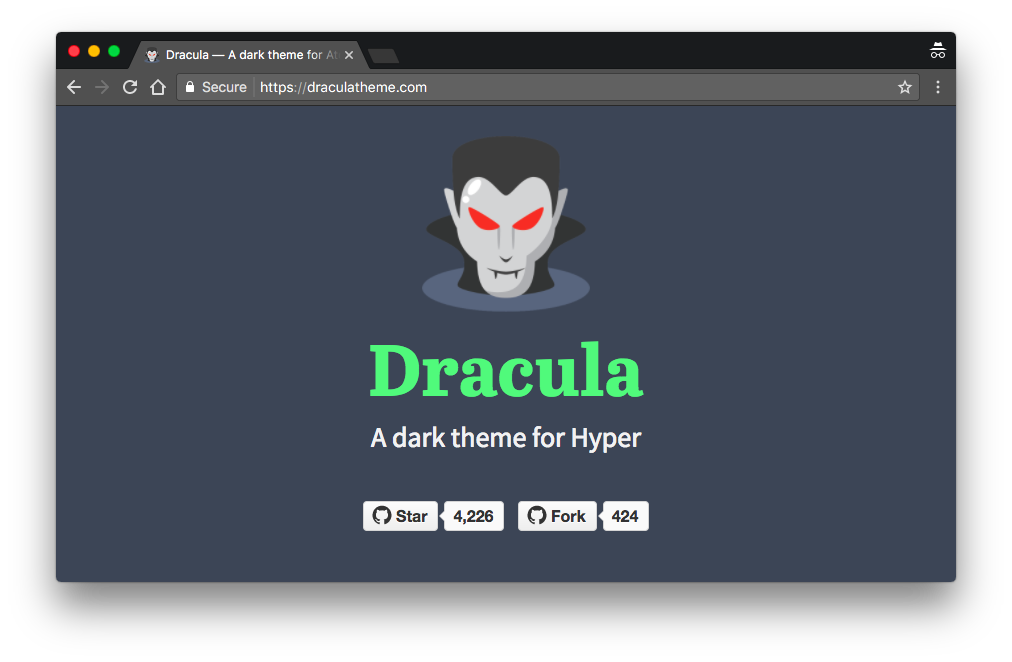Viewport: 1012px width, 662px height.
Task: Click the green Dracula heading
Action: [x=506, y=370]
